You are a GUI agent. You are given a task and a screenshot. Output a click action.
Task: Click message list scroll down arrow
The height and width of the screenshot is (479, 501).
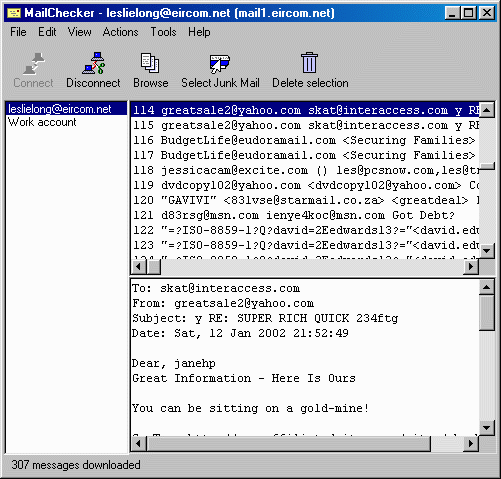[x=487, y=251]
